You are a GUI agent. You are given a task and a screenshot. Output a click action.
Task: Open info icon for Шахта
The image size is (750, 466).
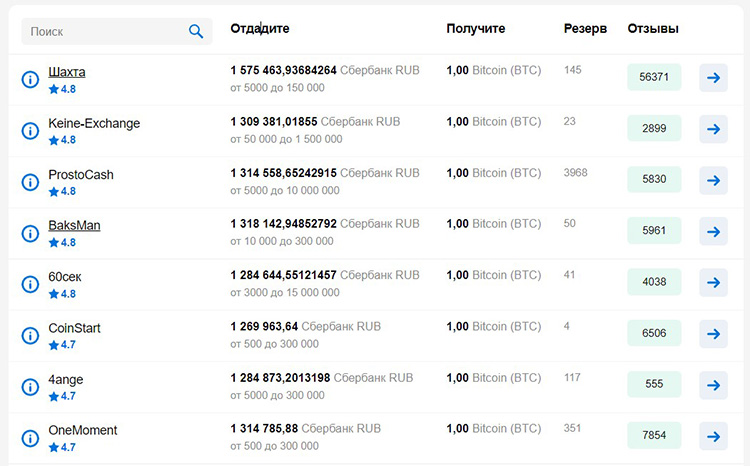30,79
